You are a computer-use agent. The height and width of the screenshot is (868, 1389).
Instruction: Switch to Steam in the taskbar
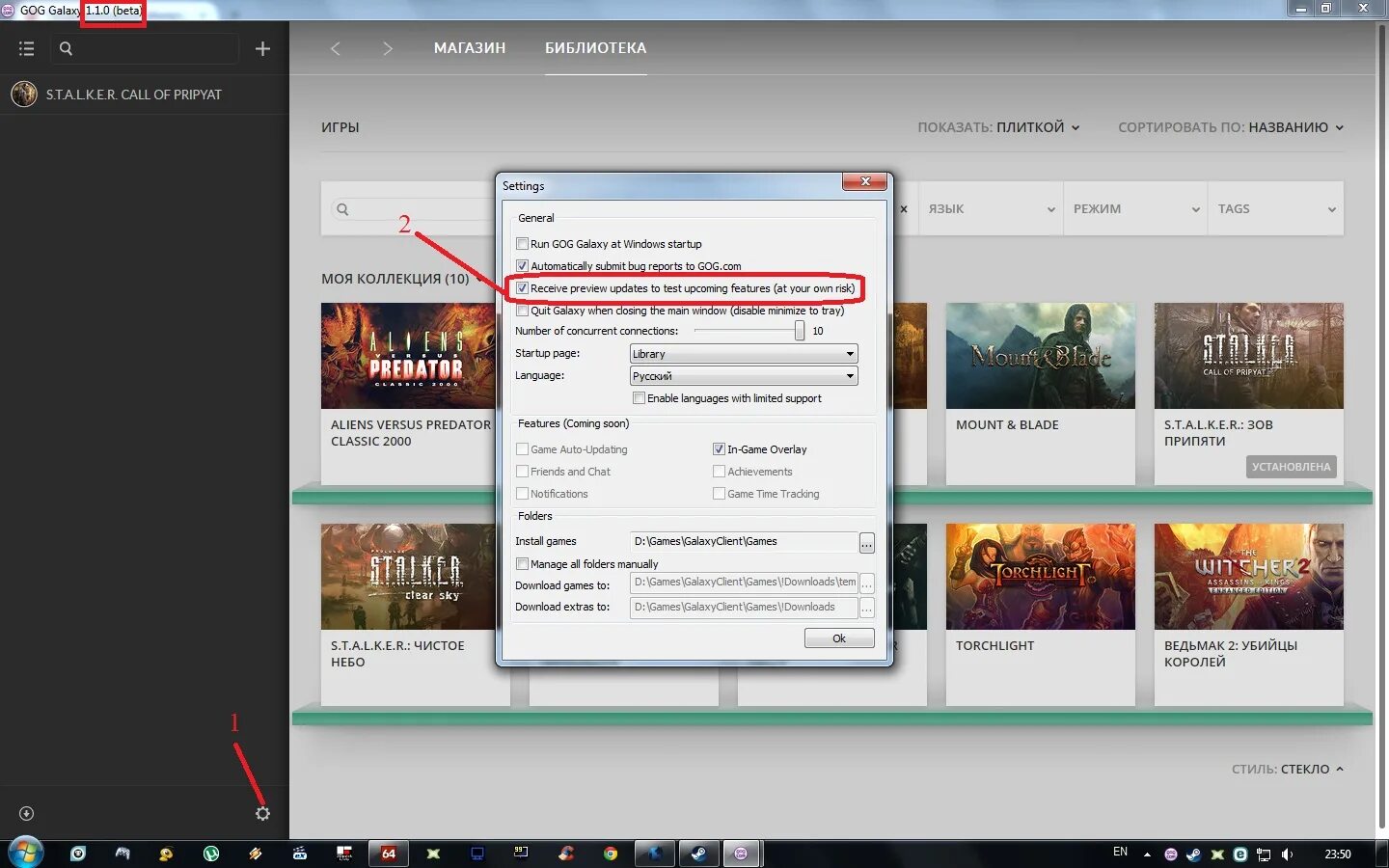[x=699, y=854]
